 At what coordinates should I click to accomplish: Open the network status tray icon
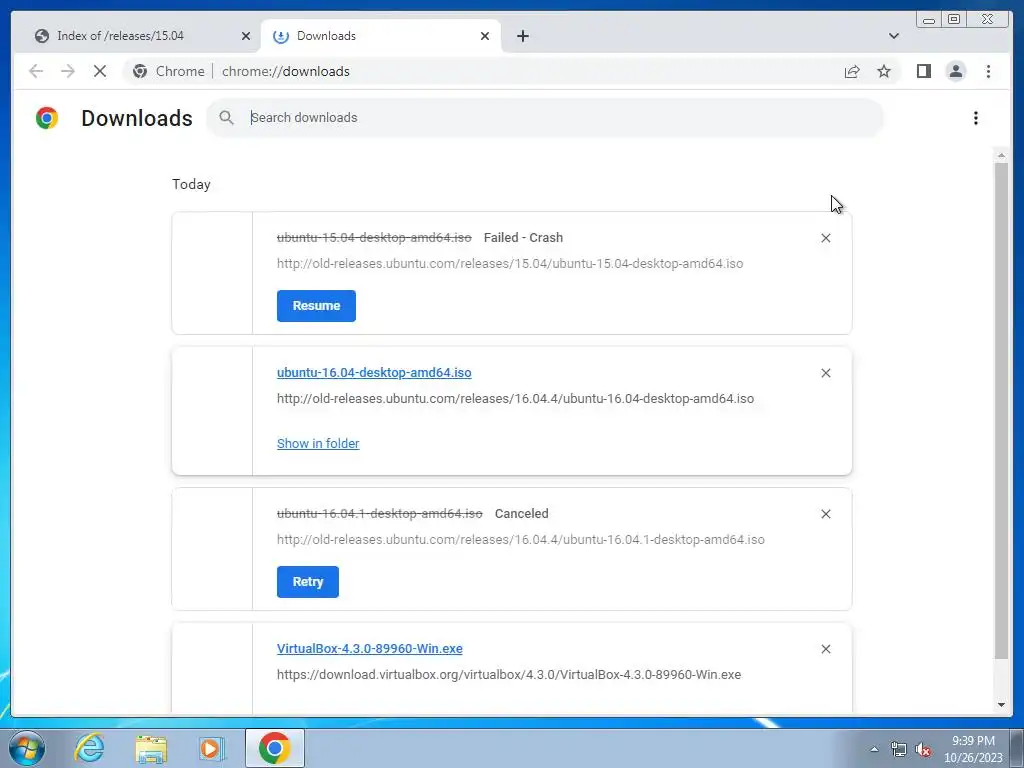click(x=899, y=749)
